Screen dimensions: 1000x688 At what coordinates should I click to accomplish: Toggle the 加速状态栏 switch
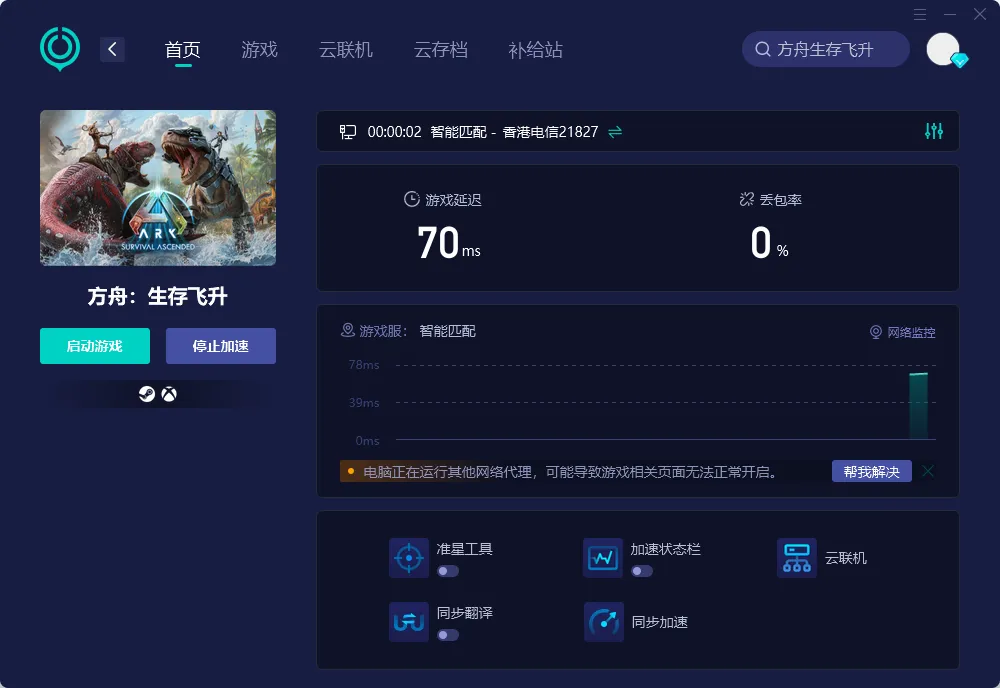[642, 571]
